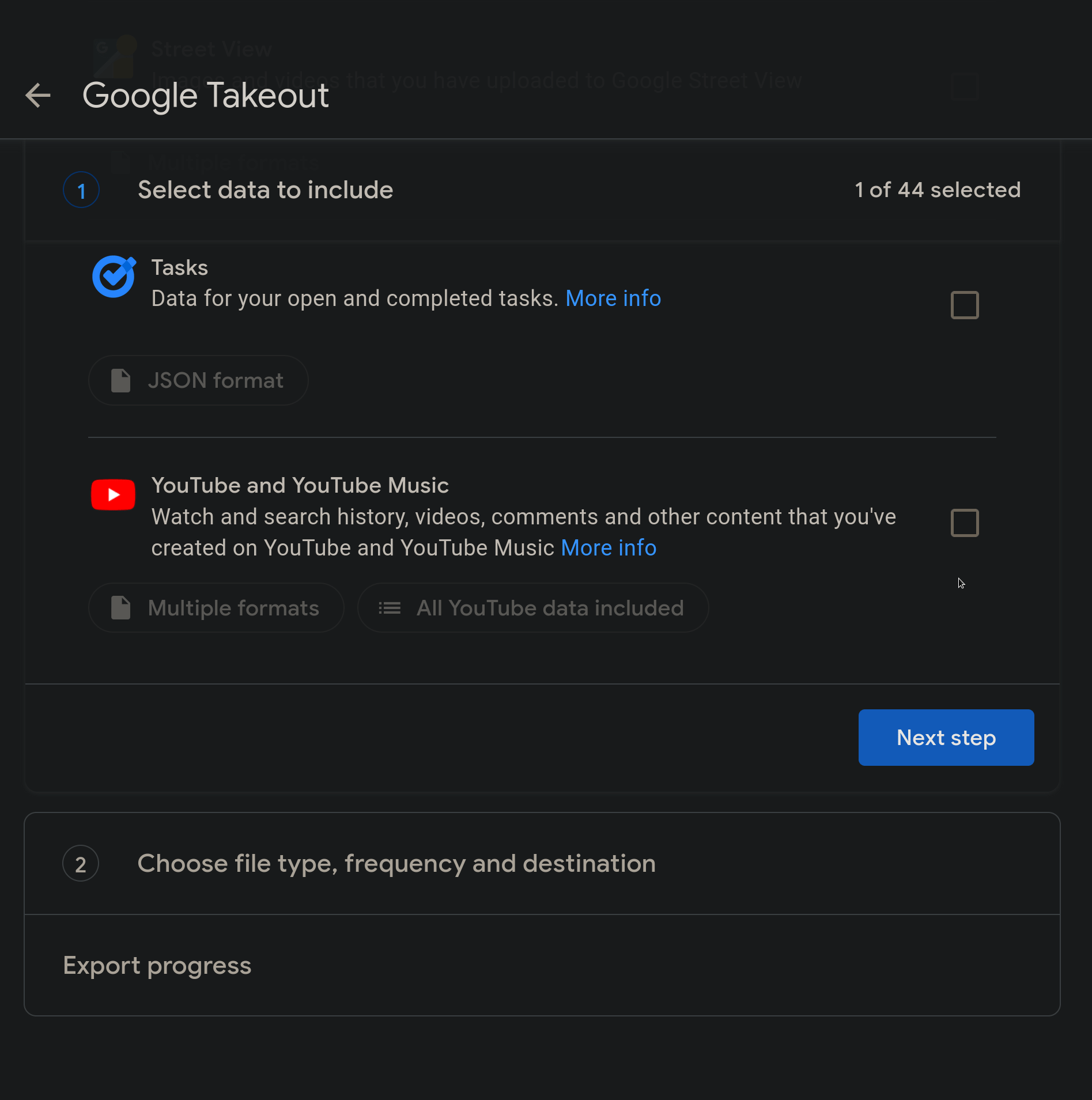Click the back arrow icon
Image resolution: width=1092 pixels, height=1100 pixels.
38,95
